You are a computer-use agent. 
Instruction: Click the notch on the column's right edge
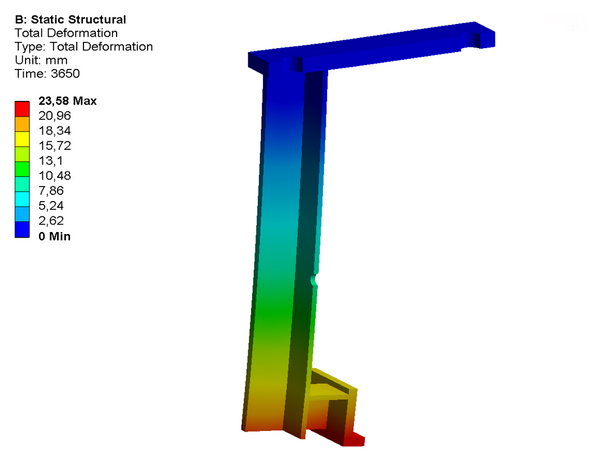[316, 281]
